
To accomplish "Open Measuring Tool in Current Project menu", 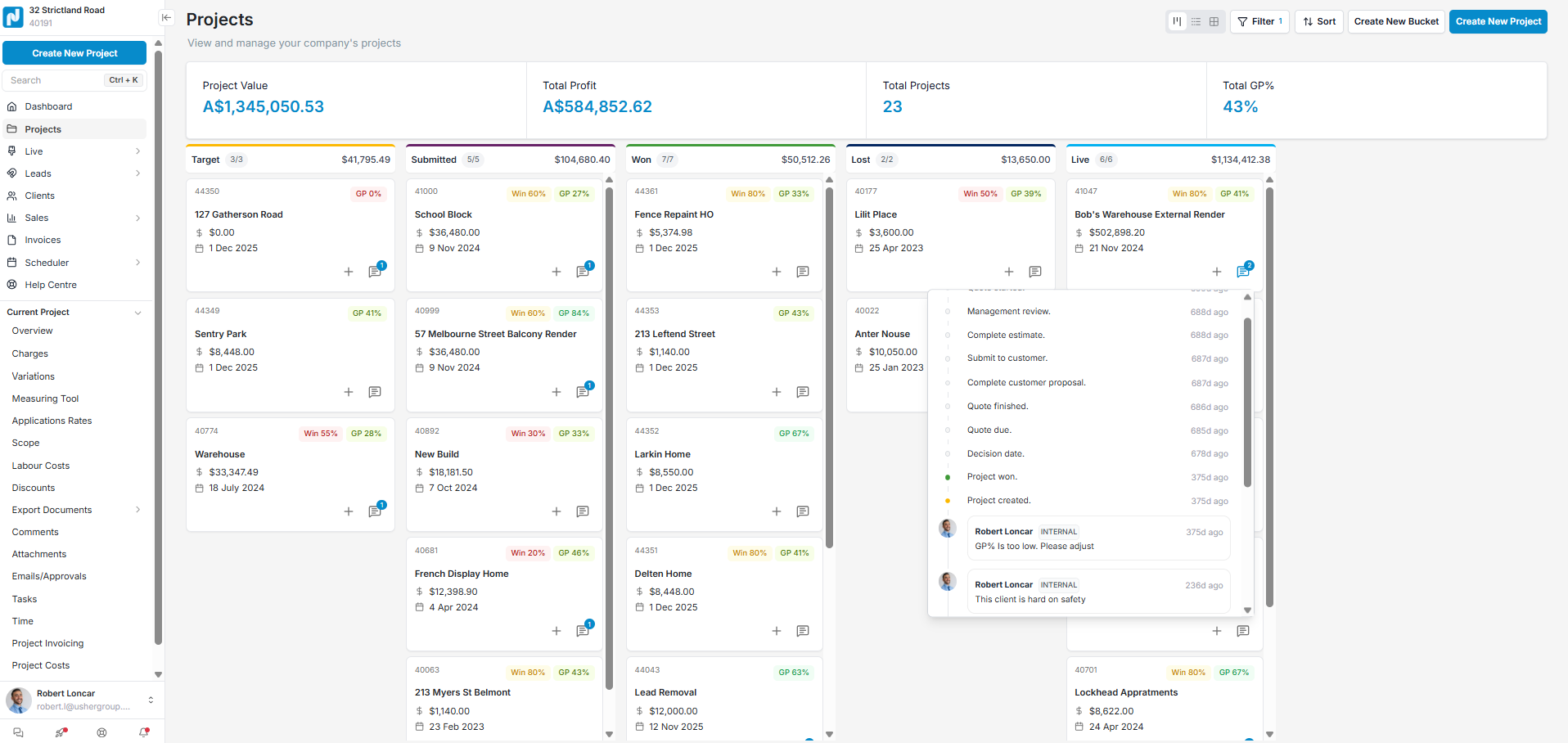I will [45, 399].
